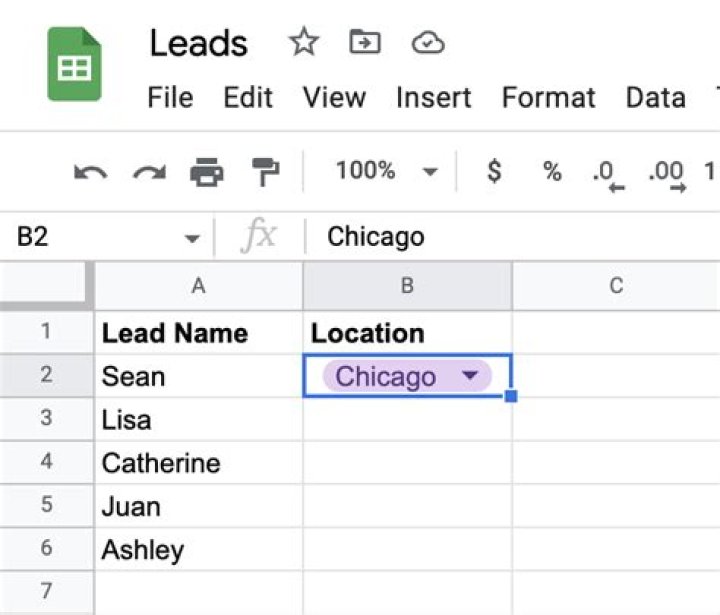
Task: Click the undo arrow
Action: click(x=90, y=173)
